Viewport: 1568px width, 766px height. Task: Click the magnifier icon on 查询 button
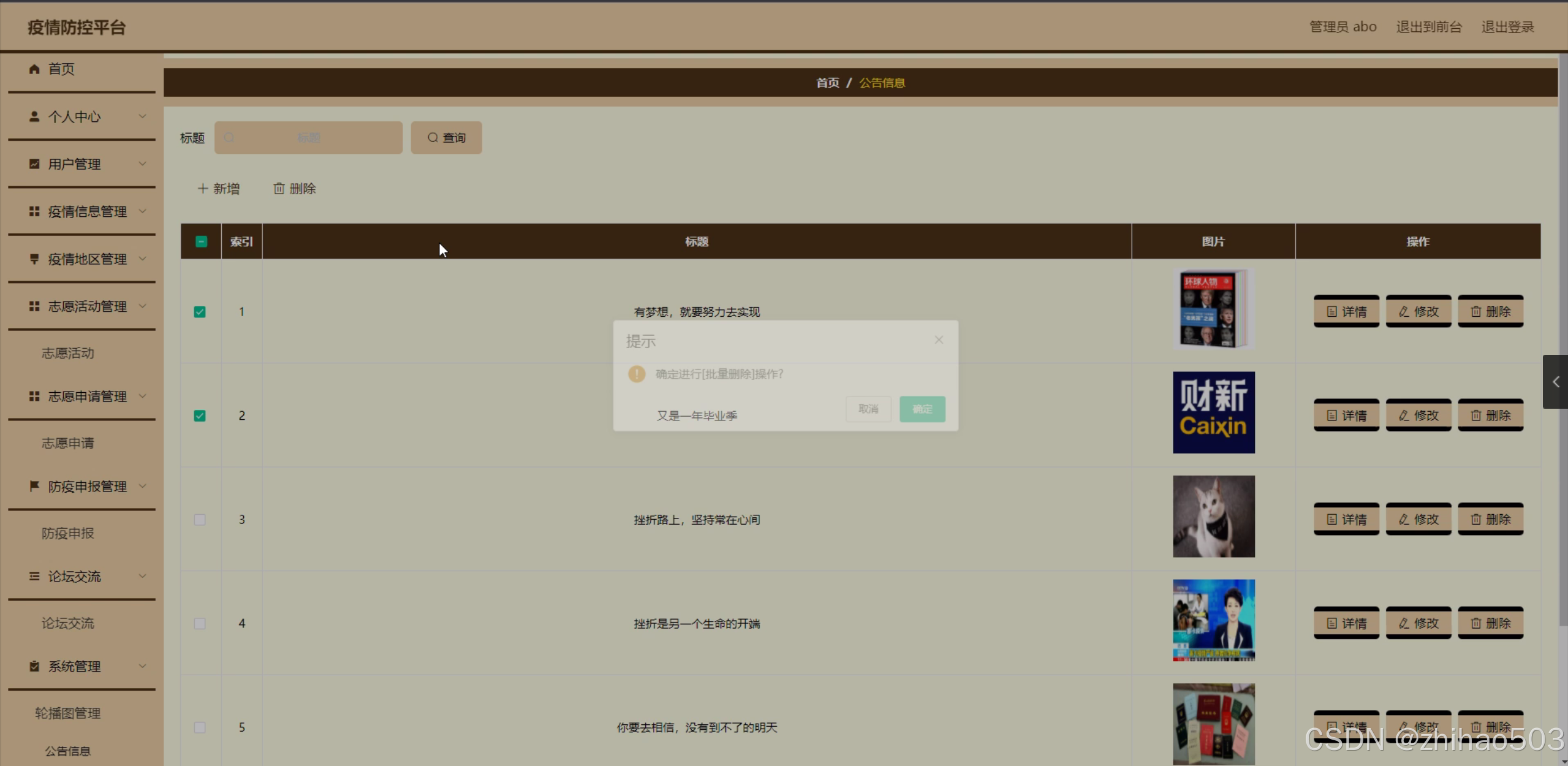point(433,138)
